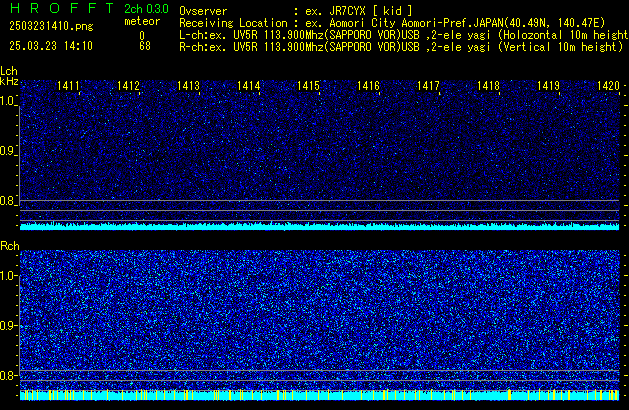Click the 1416 time marker

tap(368, 86)
